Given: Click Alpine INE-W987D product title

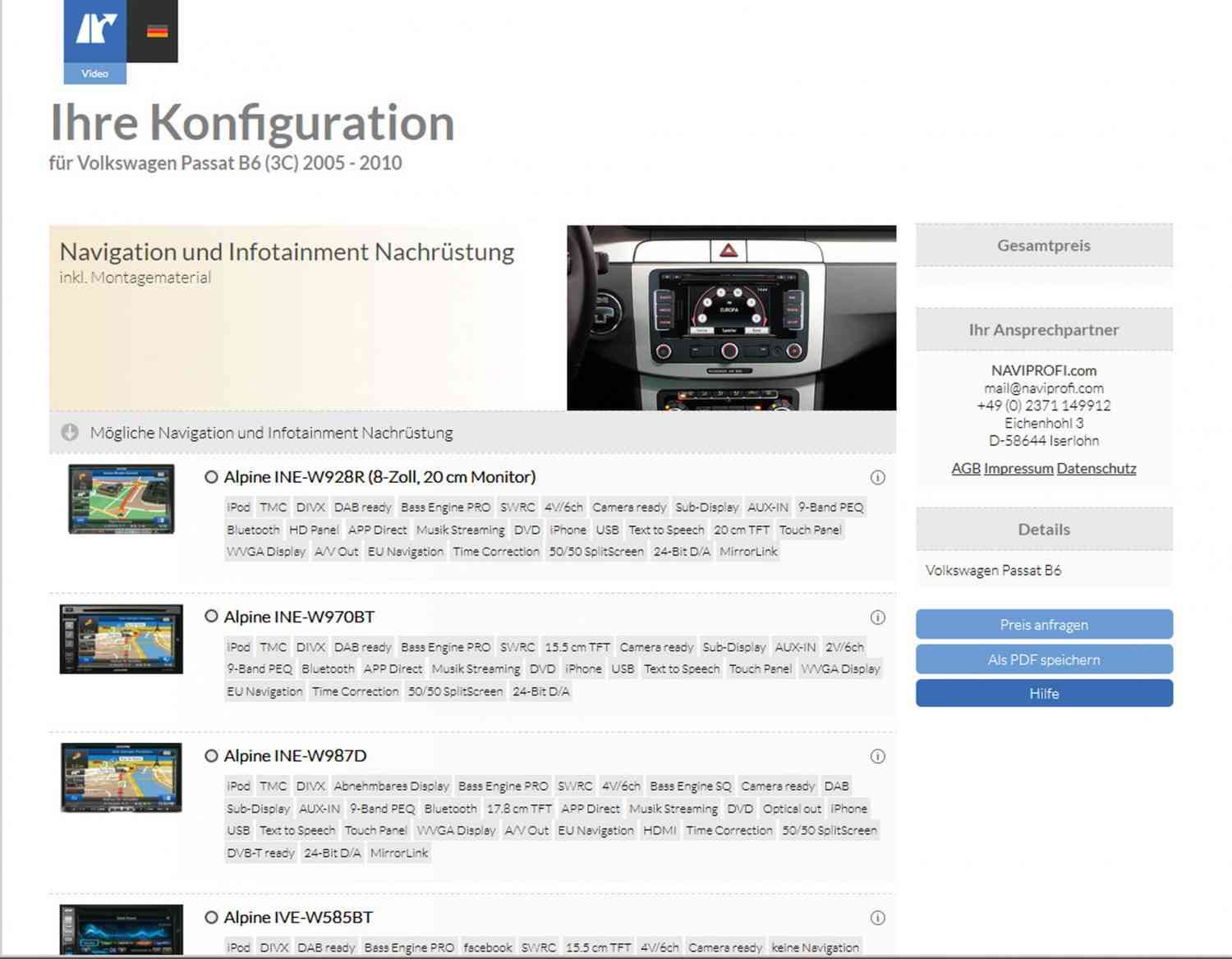Looking at the screenshot, I should pyautogui.click(x=295, y=755).
